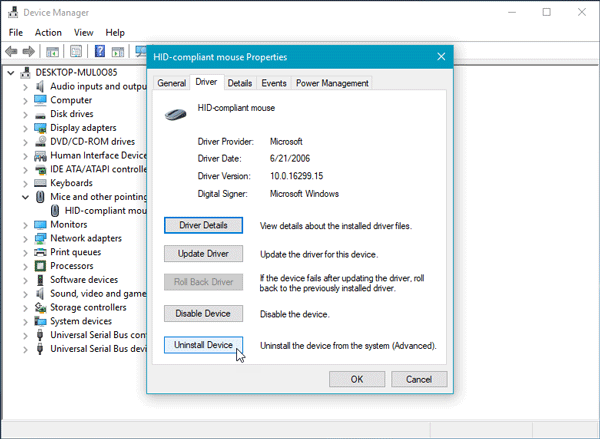Viewport: 600px width, 439px height.
Task: Click the Software devices icon
Action: [40, 280]
